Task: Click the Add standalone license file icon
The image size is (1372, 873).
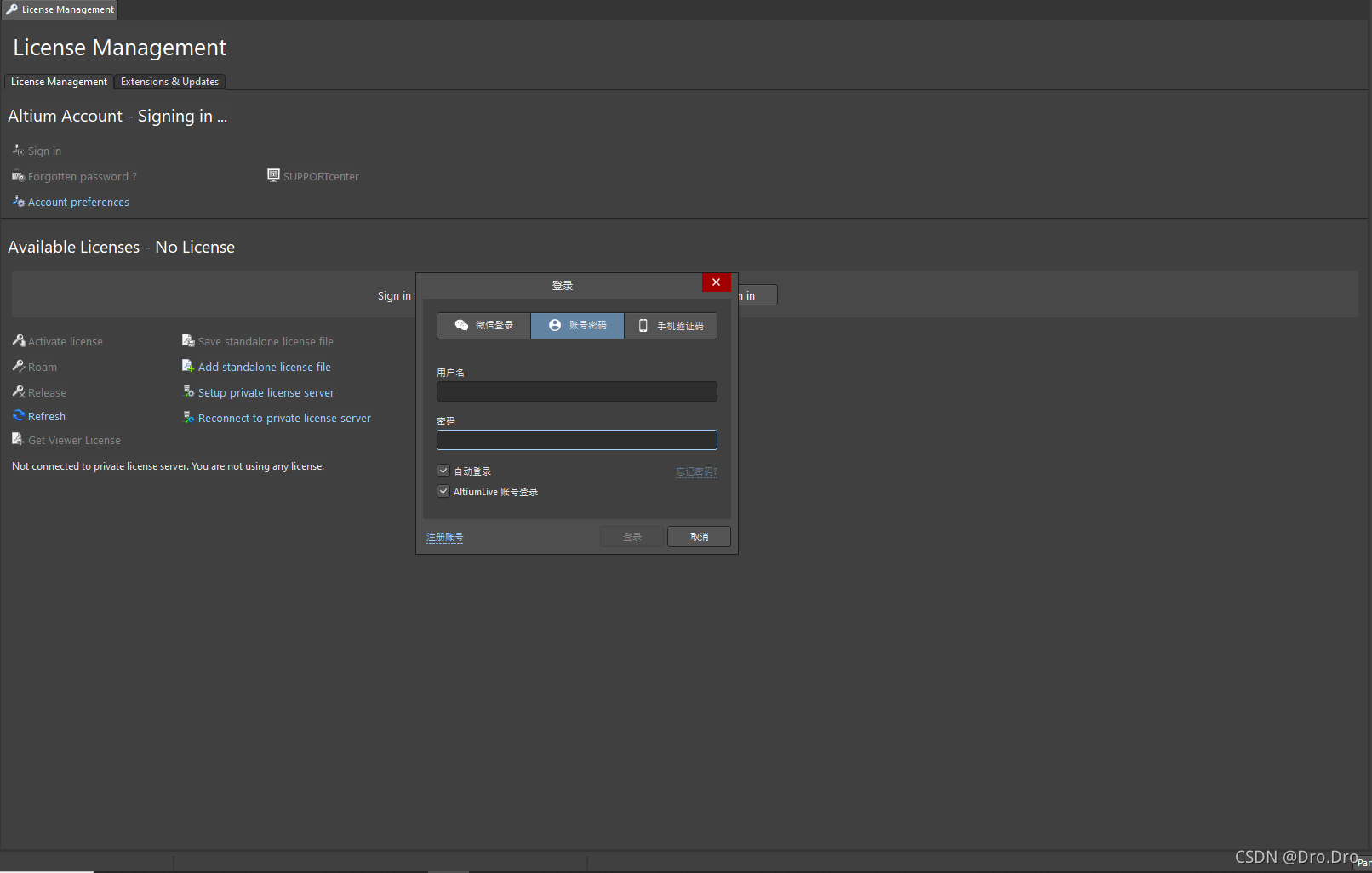Action: tap(188, 366)
